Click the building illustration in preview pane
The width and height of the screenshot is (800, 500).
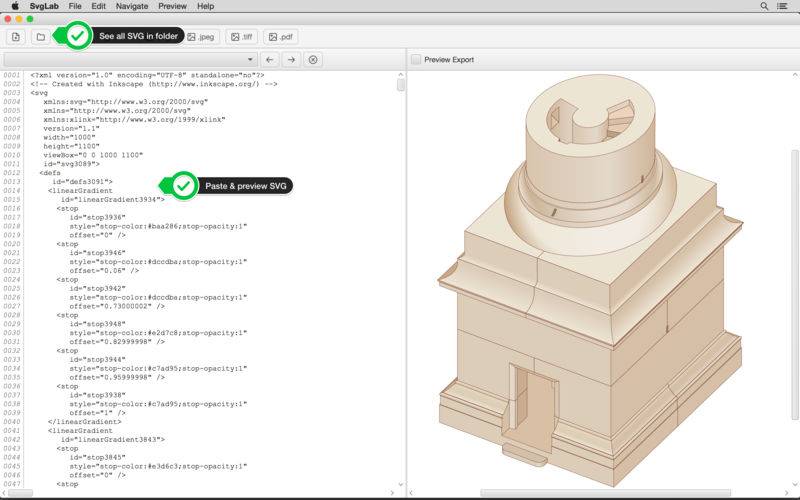[x=590, y=281]
